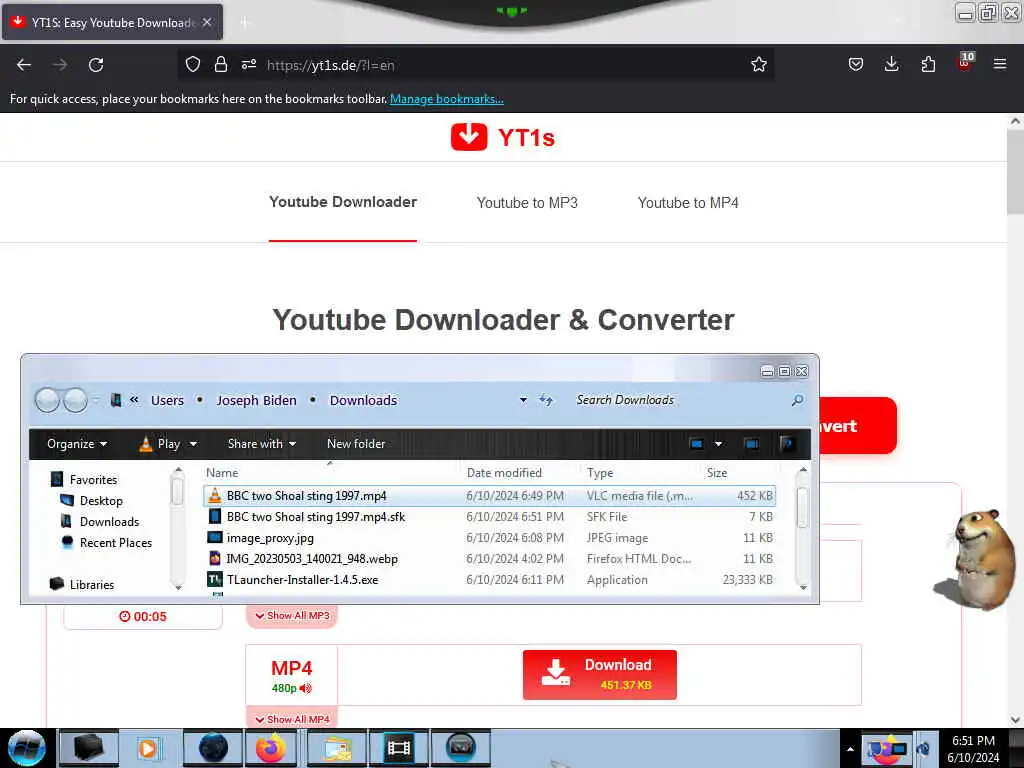Open a new browser tab with the plus button
The width and height of the screenshot is (1024, 768).
(245, 23)
